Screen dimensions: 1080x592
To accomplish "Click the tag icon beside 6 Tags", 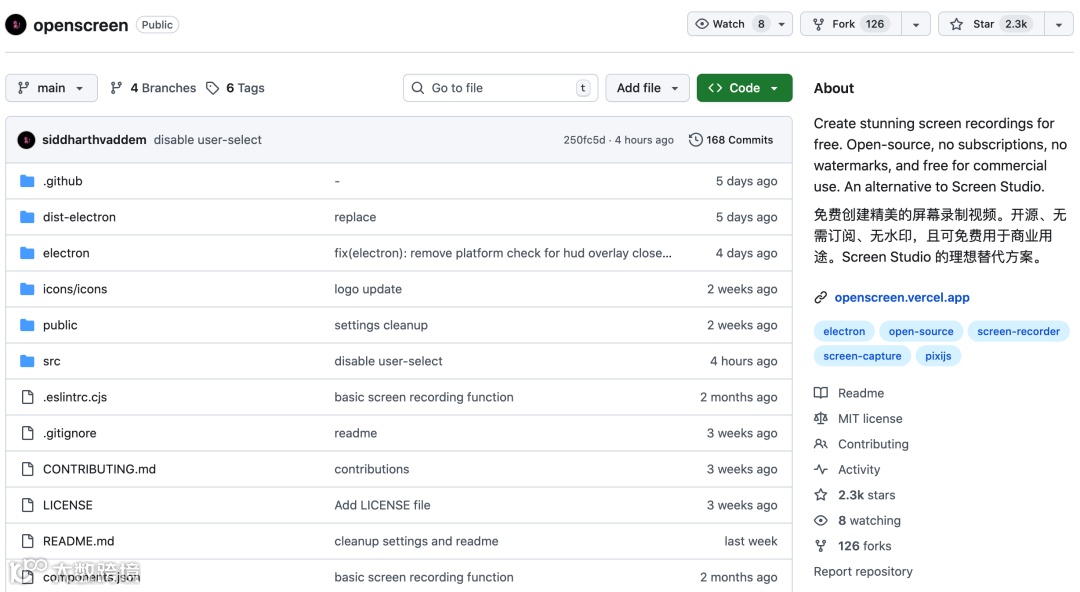I will (213, 88).
